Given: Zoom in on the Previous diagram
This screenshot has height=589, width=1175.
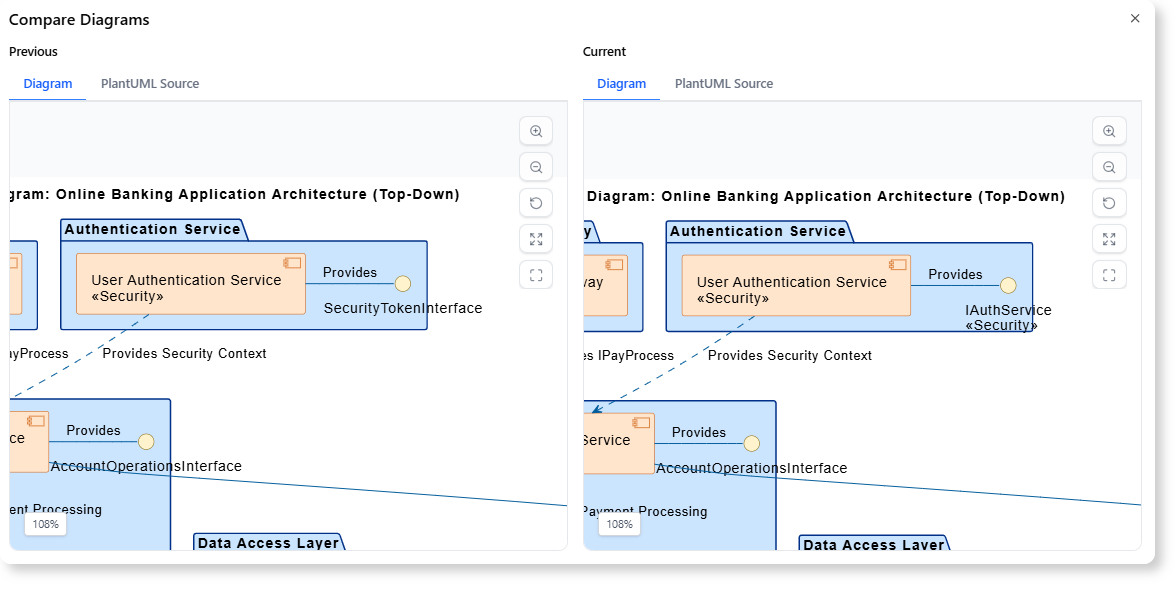Looking at the screenshot, I should [536, 131].
